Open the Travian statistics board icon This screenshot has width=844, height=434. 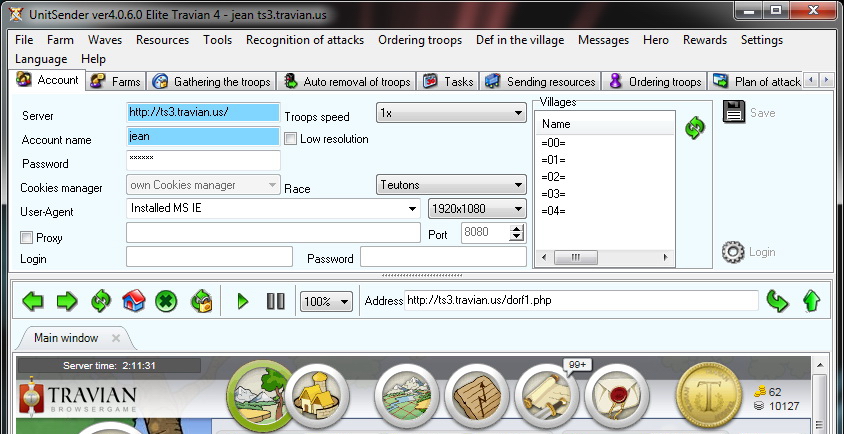click(477, 396)
